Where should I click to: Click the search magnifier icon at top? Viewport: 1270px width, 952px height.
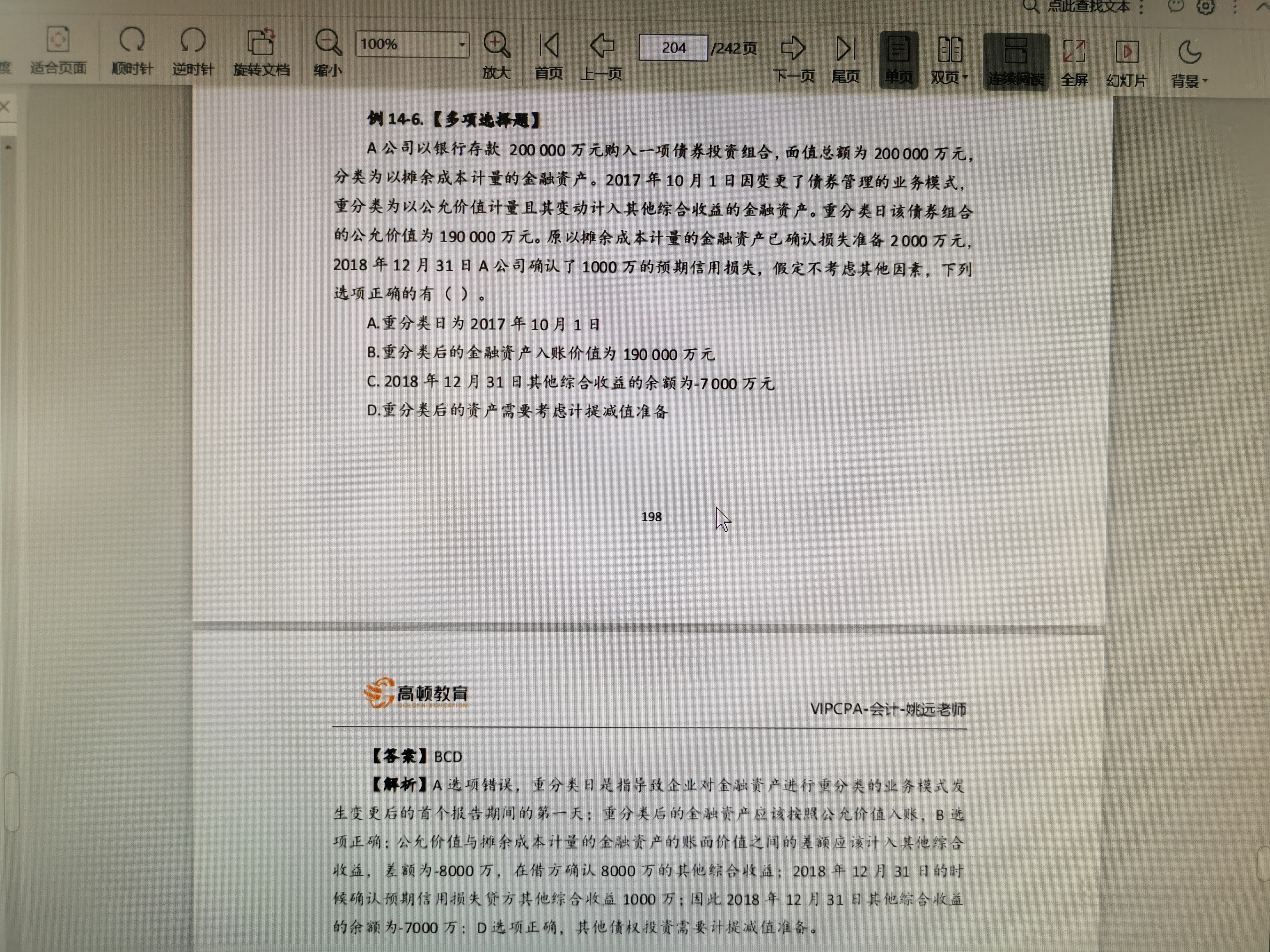click(x=1031, y=6)
